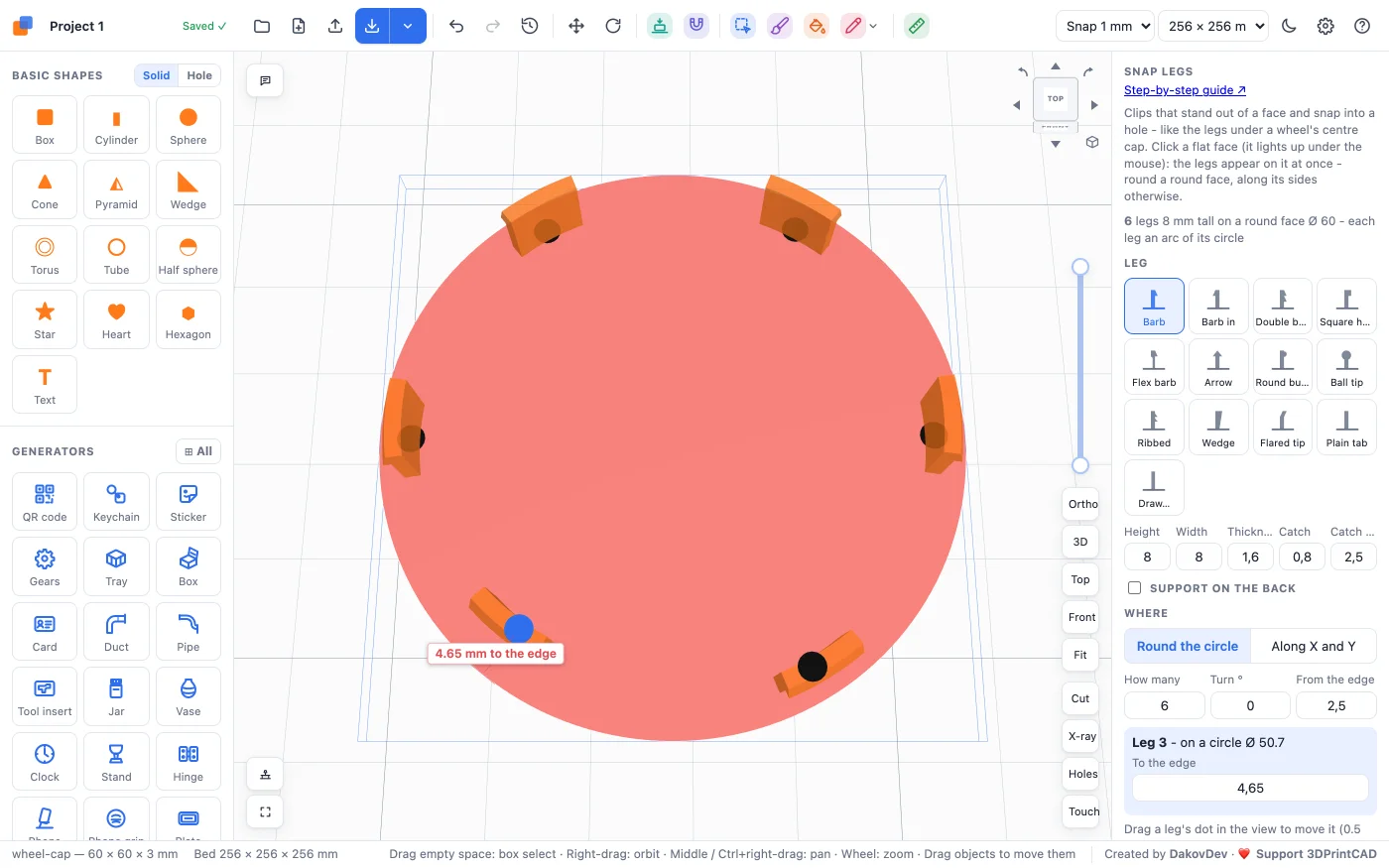
Task: Toggle the magnet snap icon
Action: coord(696,26)
